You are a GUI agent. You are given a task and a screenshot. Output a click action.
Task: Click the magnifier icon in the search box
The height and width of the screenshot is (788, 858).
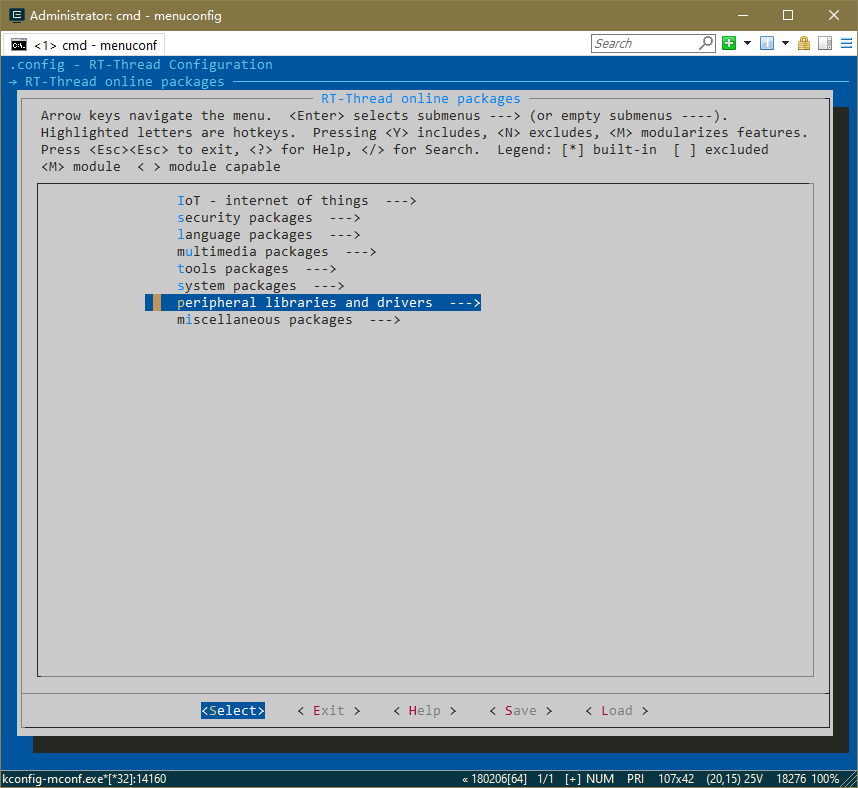click(706, 43)
